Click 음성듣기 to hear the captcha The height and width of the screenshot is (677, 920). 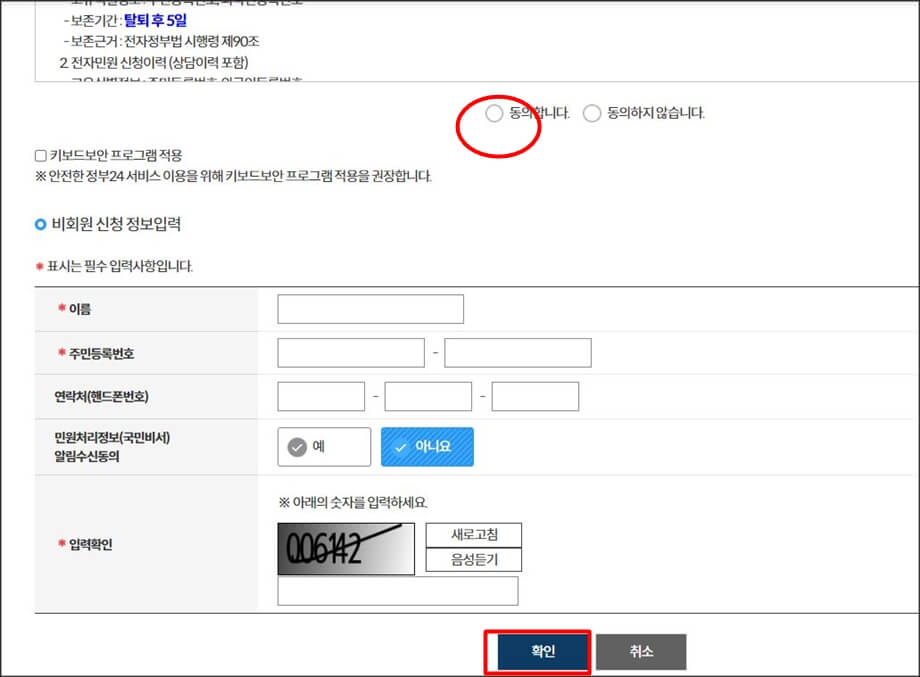coord(473,559)
